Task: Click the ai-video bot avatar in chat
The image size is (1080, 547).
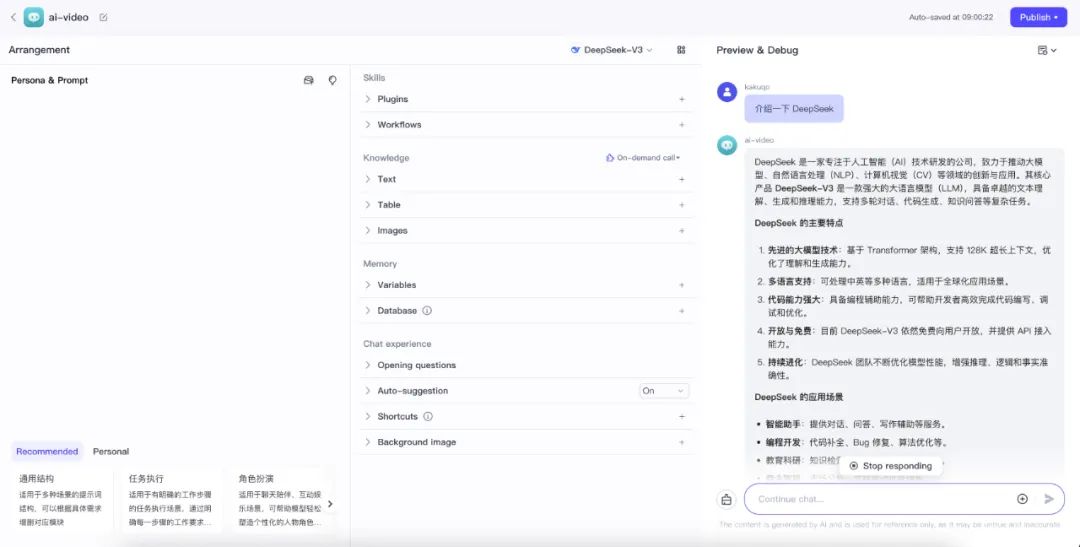Action: pos(727,145)
